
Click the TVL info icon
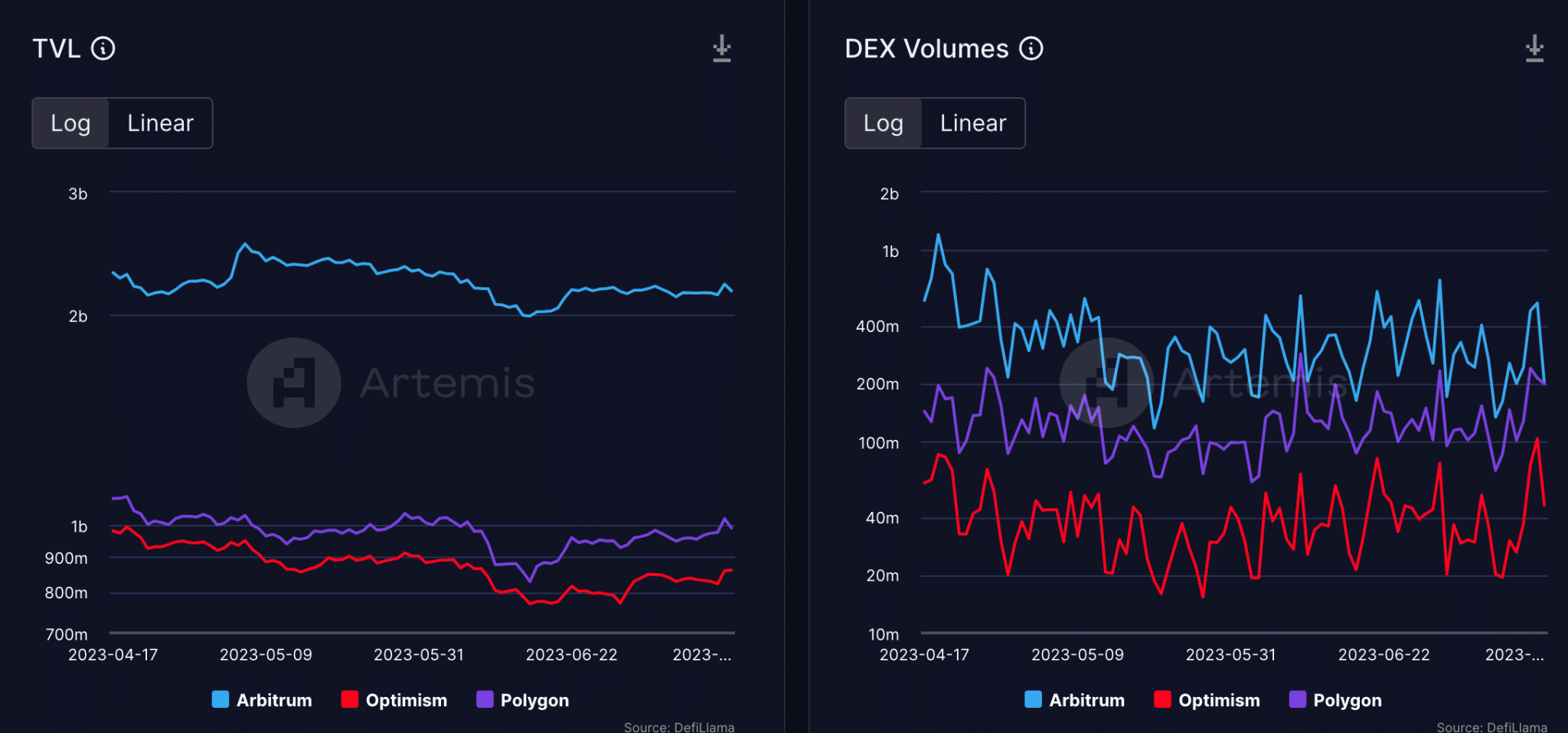coord(103,49)
